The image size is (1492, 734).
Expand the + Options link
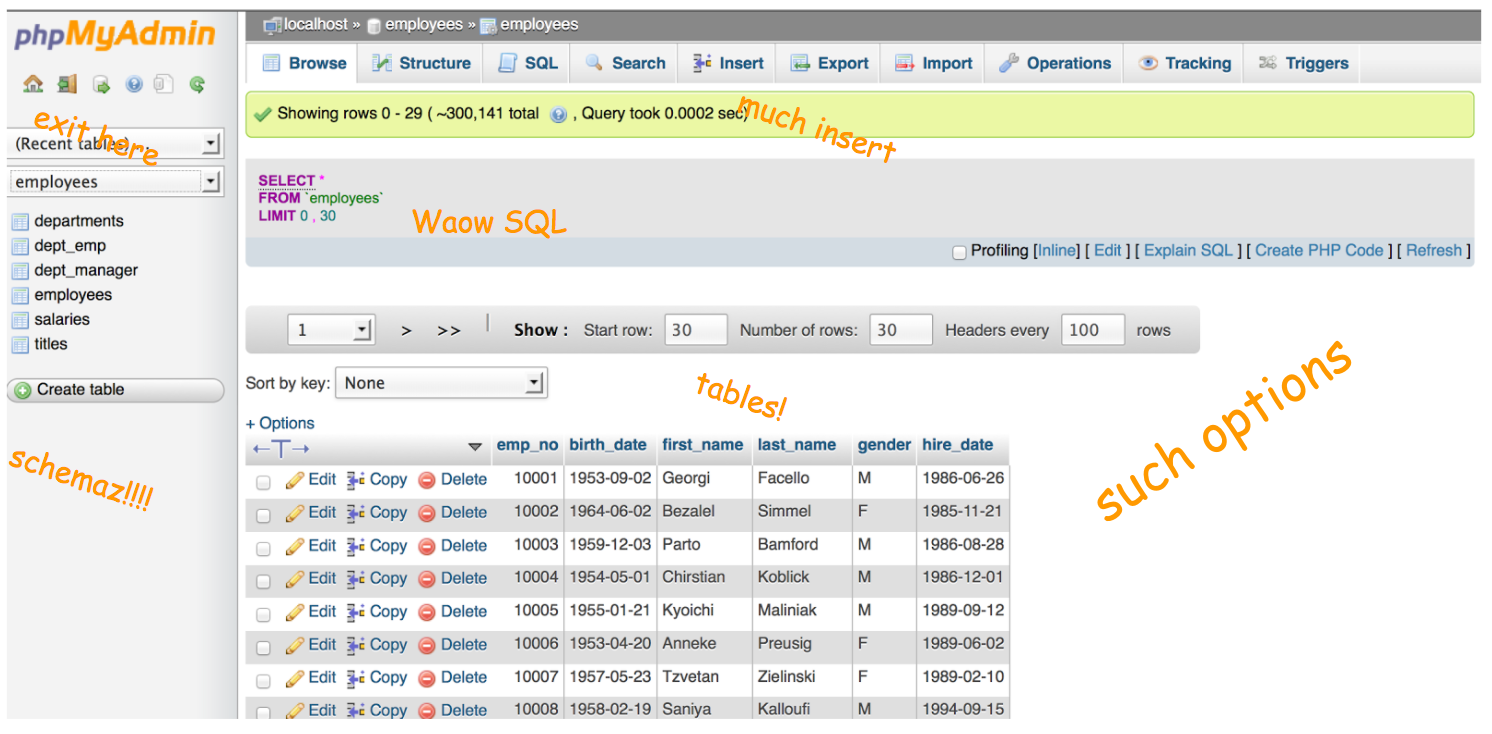[280, 423]
